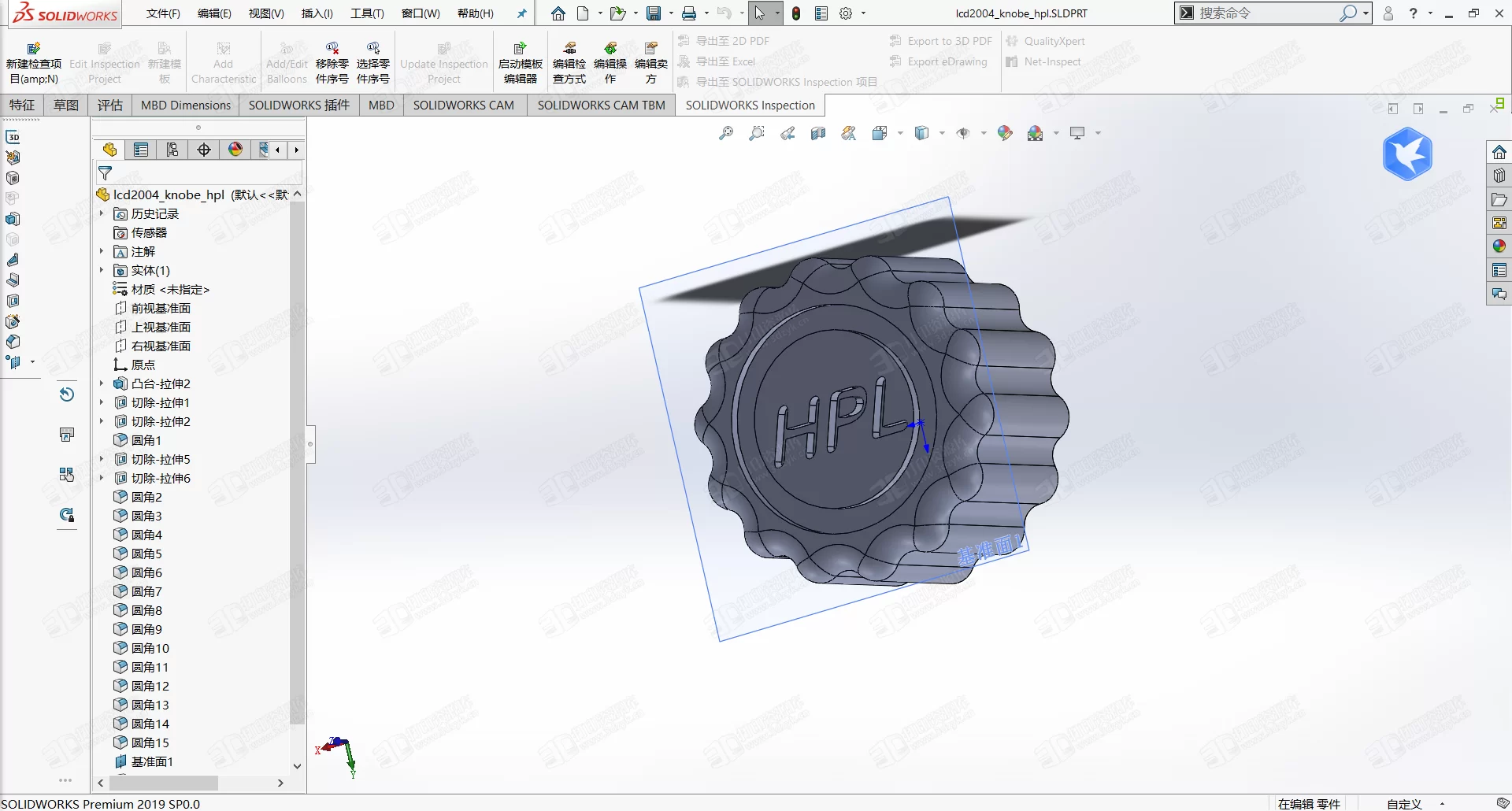
Task: Click the Zoom to Fit icon
Action: tap(726, 133)
